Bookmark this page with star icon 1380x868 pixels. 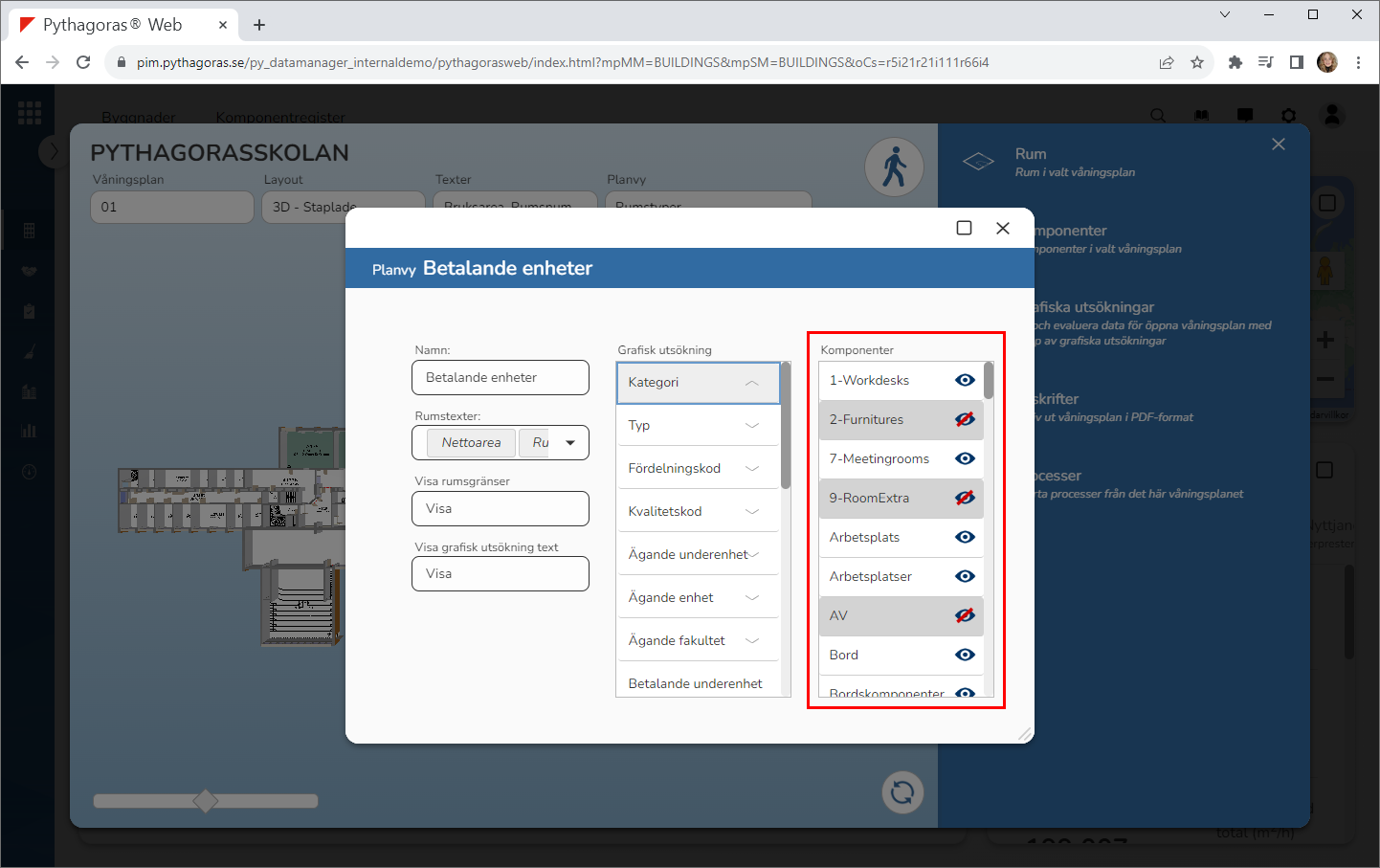tap(1196, 62)
